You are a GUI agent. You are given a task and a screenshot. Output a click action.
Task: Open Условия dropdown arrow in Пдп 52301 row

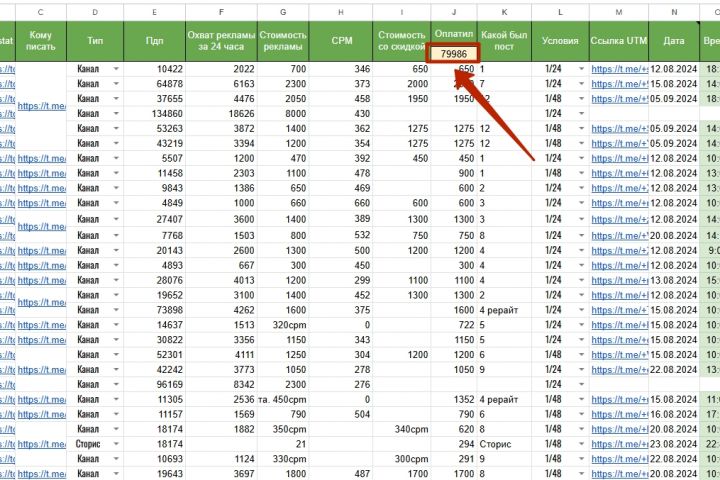pos(581,355)
